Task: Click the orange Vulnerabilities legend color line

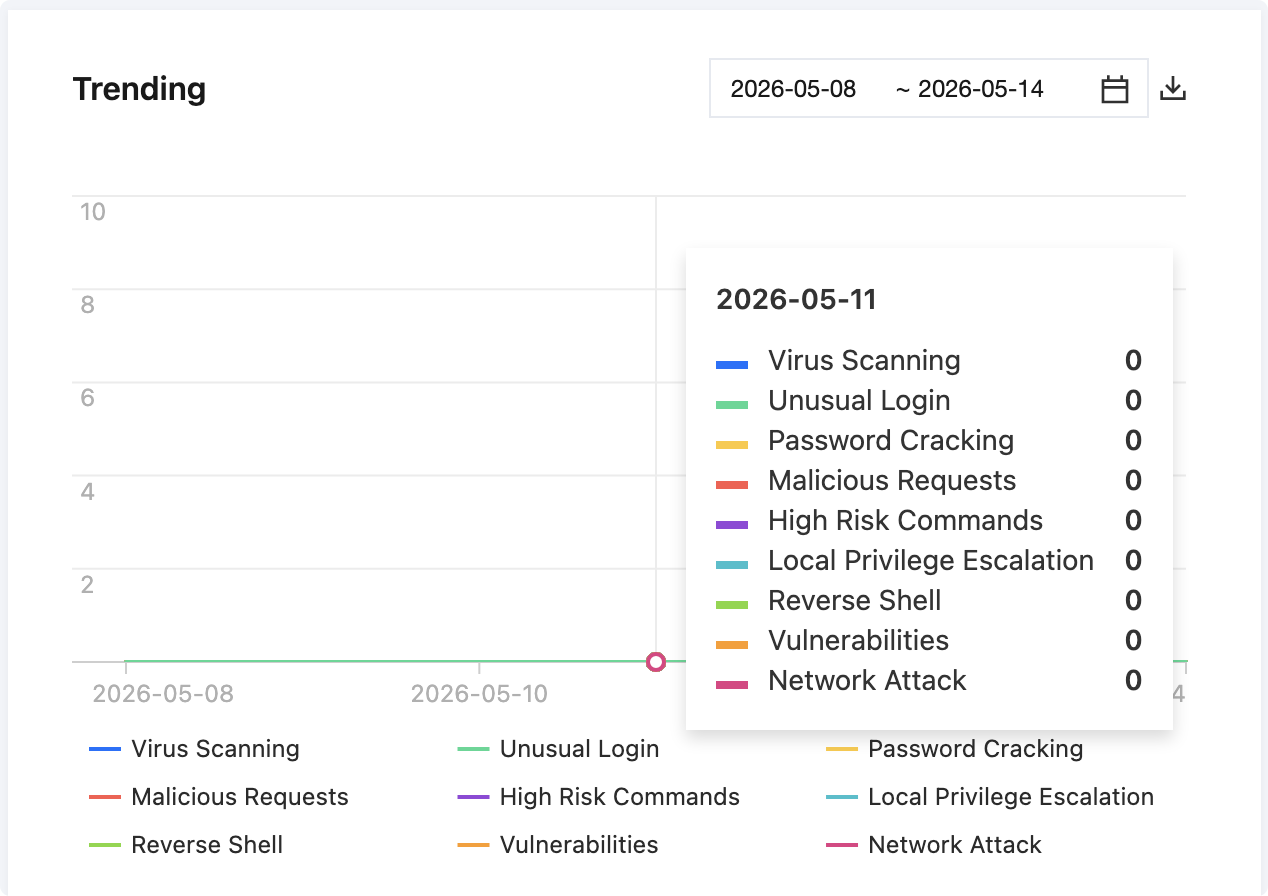Action: (x=473, y=845)
